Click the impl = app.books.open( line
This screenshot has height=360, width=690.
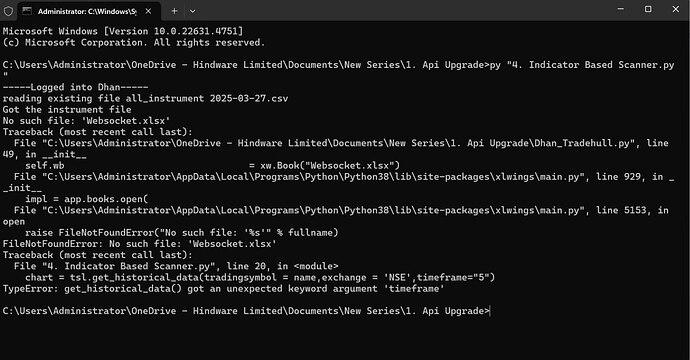87,199
